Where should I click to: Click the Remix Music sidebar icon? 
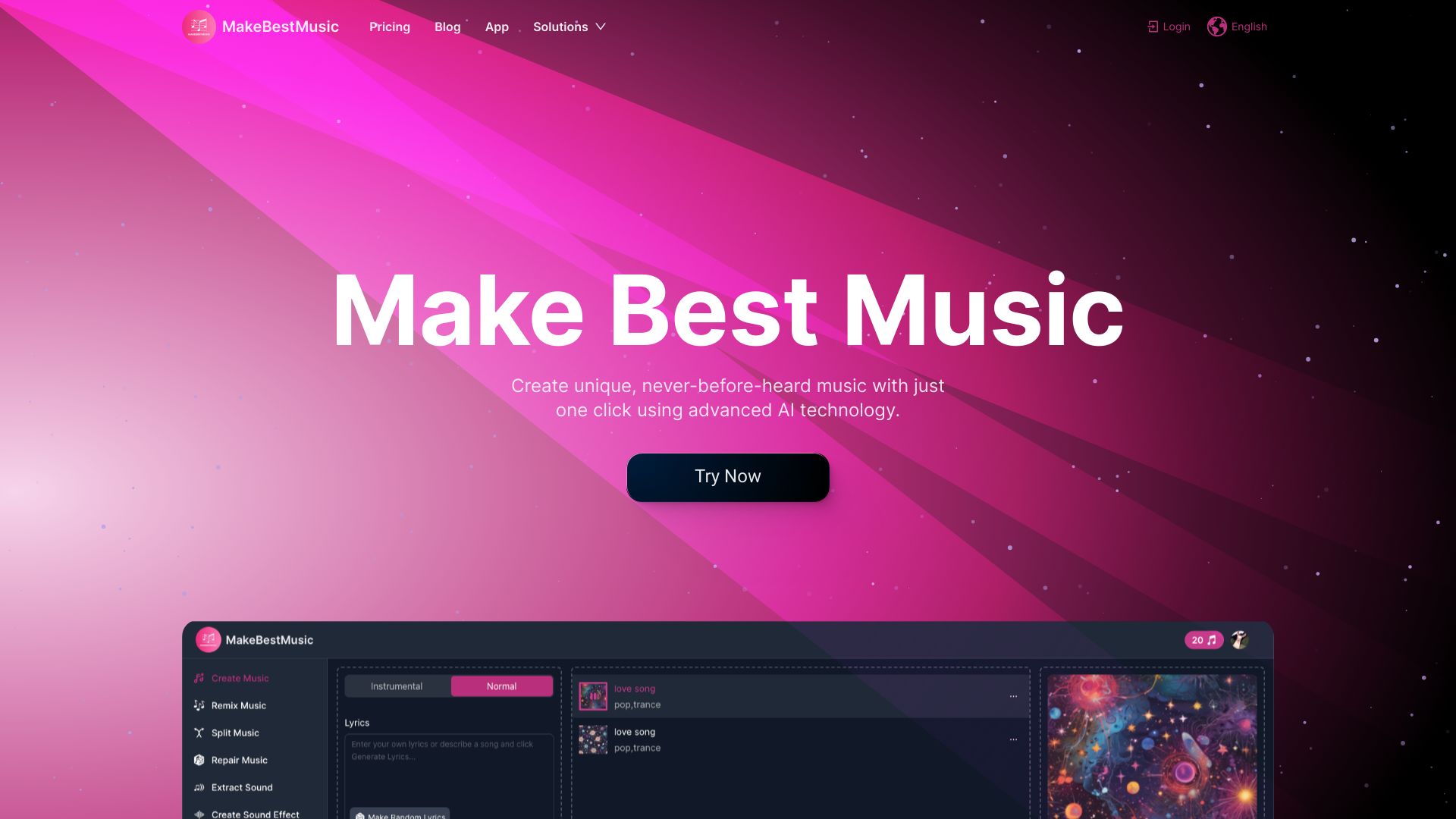199,705
